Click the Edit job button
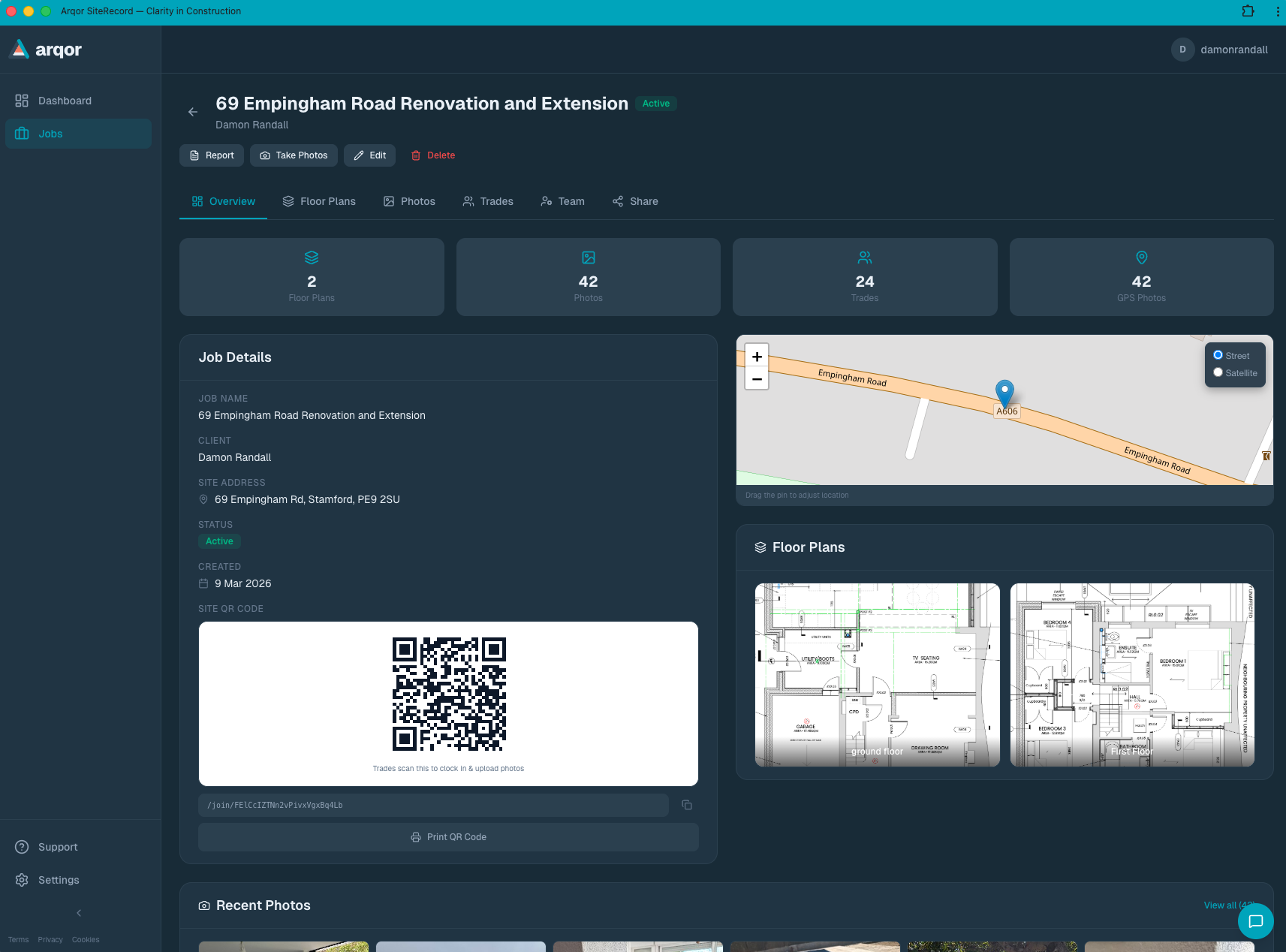Image resolution: width=1286 pixels, height=952 pixels. (369, 155)
